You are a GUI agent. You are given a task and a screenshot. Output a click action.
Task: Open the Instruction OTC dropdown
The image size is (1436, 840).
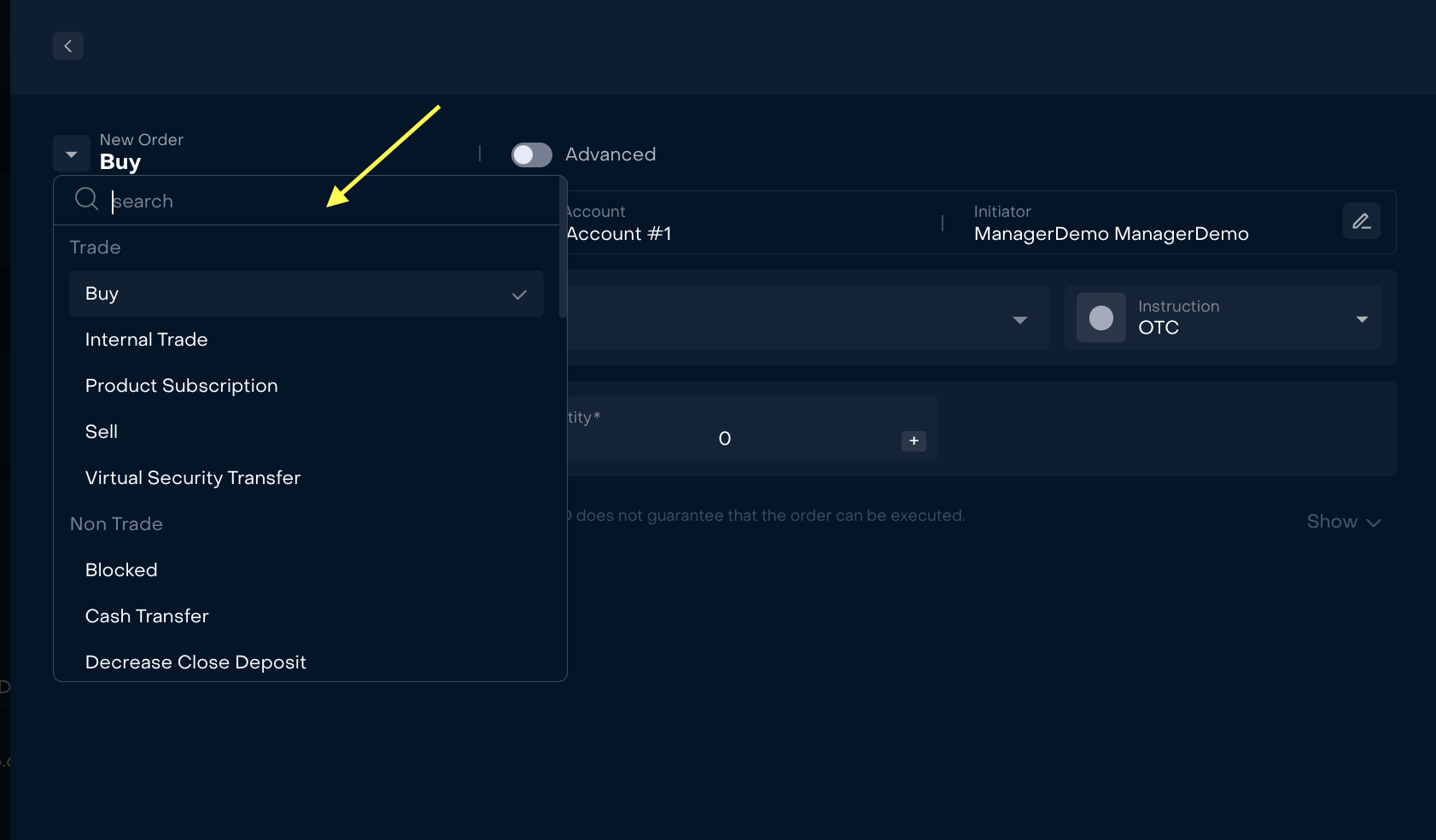1361,319
